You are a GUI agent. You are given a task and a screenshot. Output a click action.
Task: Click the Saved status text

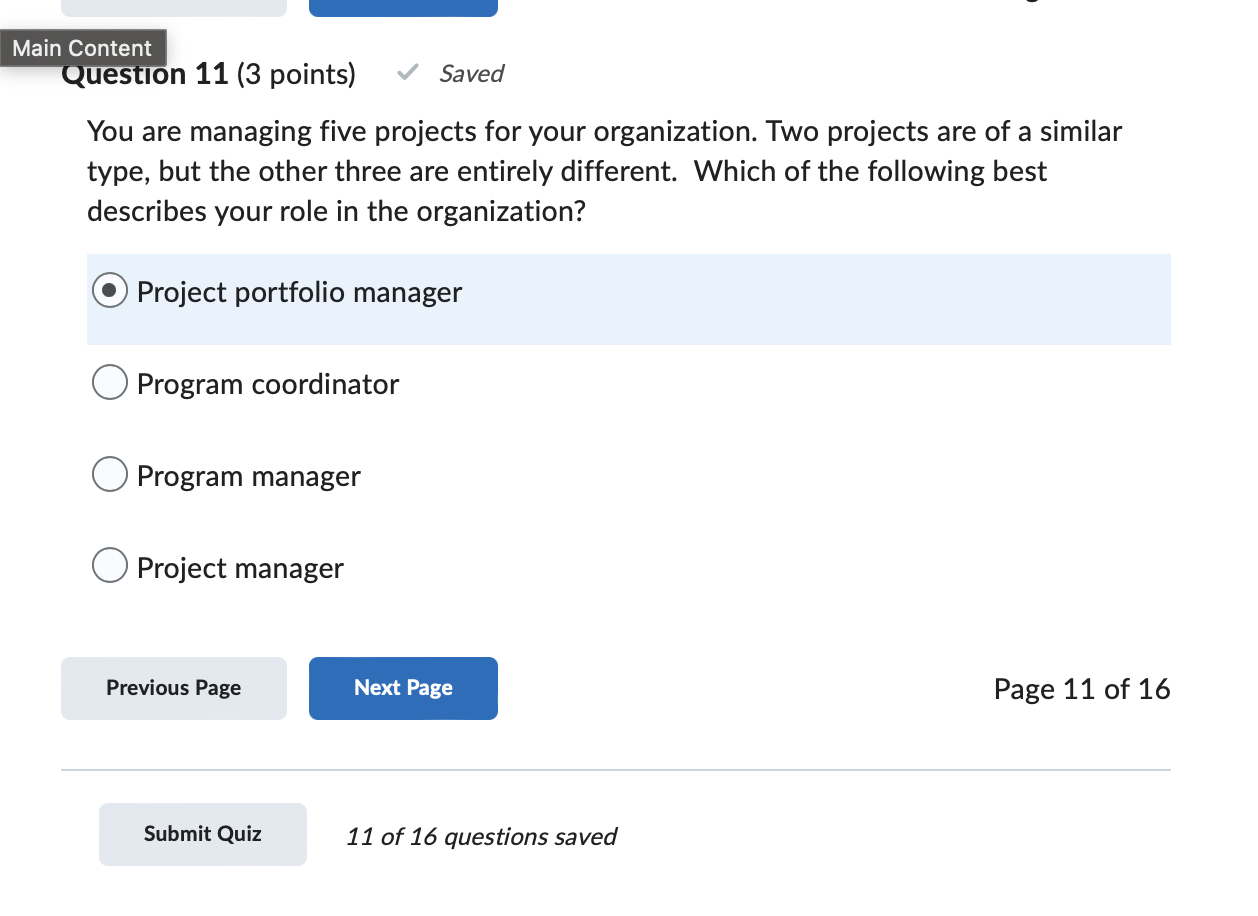[x=471, y=73]
